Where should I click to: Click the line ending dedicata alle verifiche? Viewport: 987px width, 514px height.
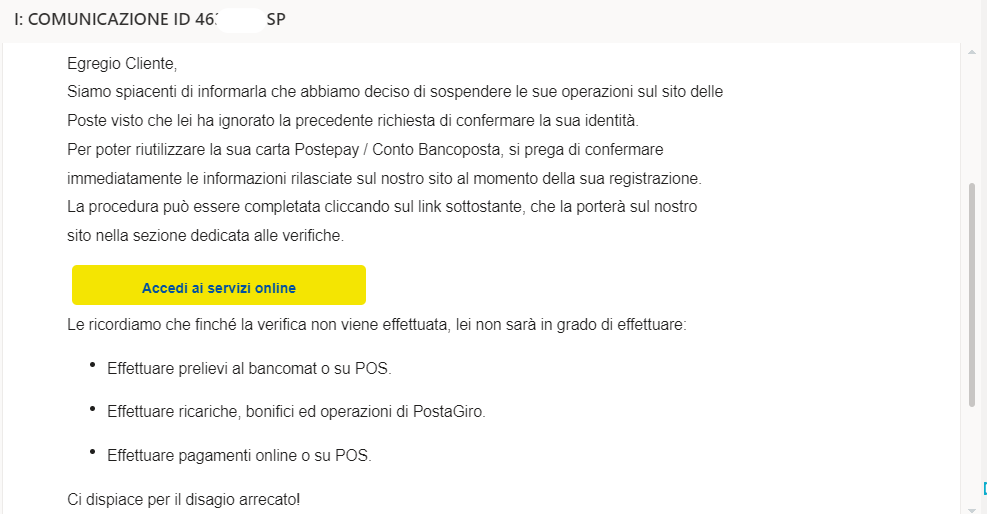(x=205, y=237)
